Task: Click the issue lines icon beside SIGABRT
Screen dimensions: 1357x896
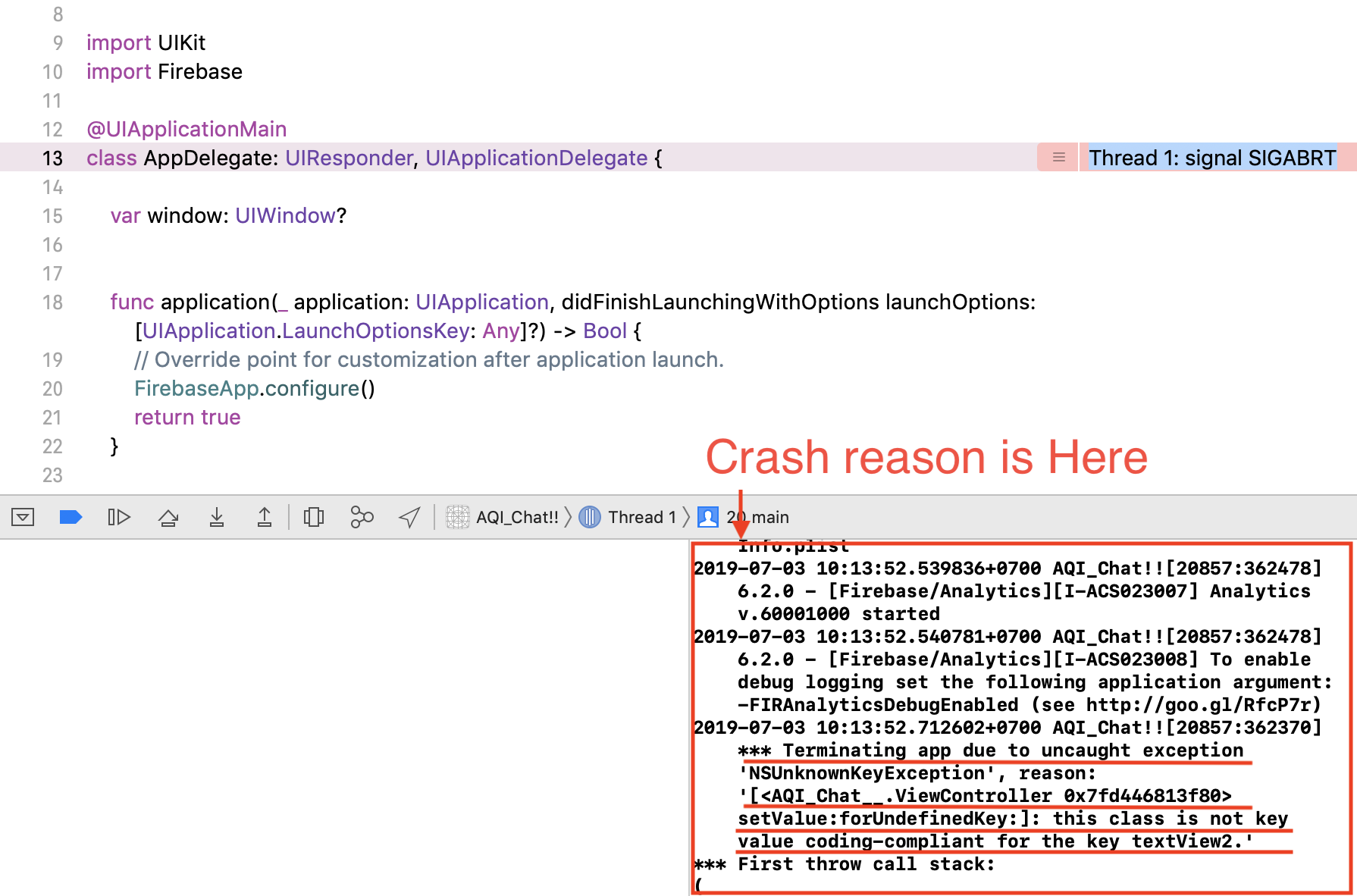Action: point(1058,158)
